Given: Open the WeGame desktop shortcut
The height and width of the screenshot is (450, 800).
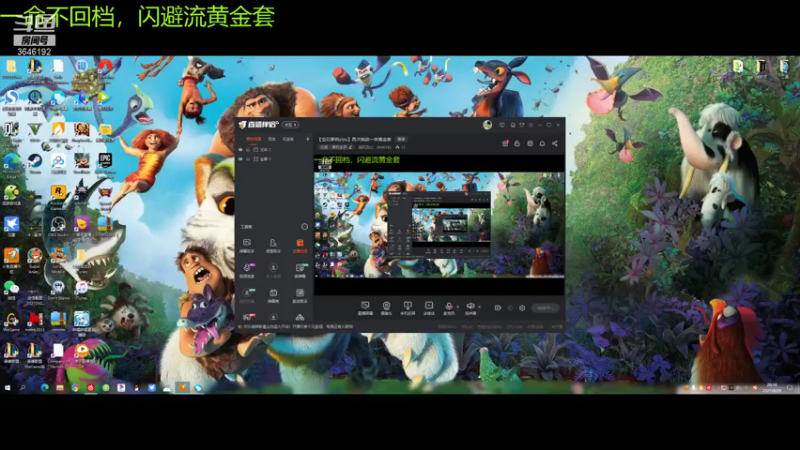Looking at the screenshot, I should pos(11,322).
